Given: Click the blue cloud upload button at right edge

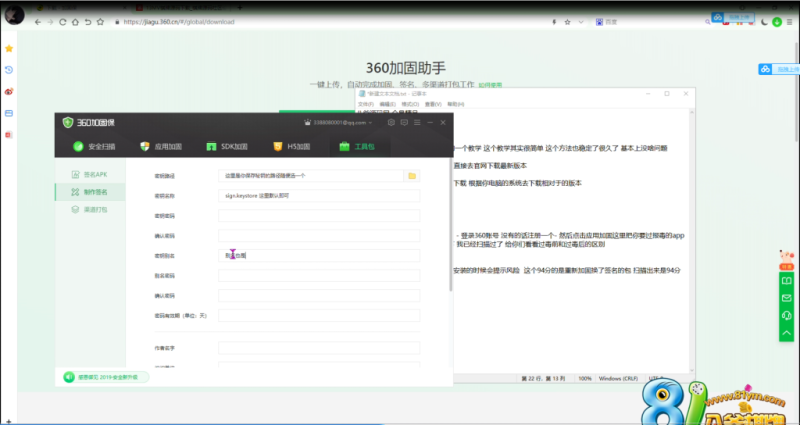Looking at the screenshot, I should pos(779,69).
